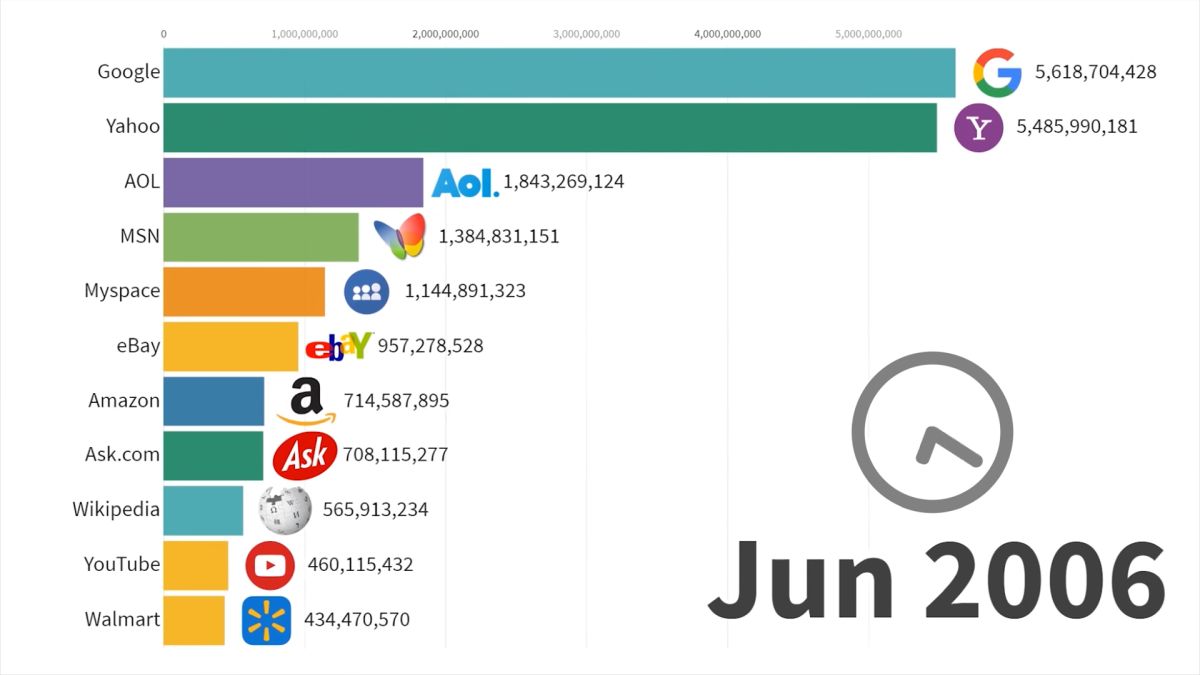
Task: Click the multicolored eBay logo
Action: 338,346
